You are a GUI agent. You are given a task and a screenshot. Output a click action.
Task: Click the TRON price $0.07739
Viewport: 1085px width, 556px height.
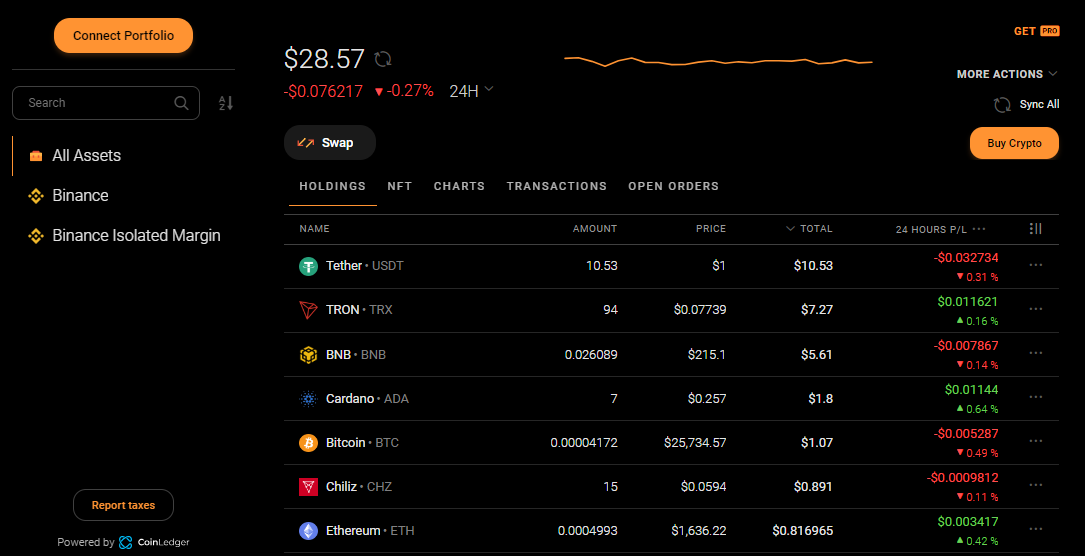click(x=700, y=311)
